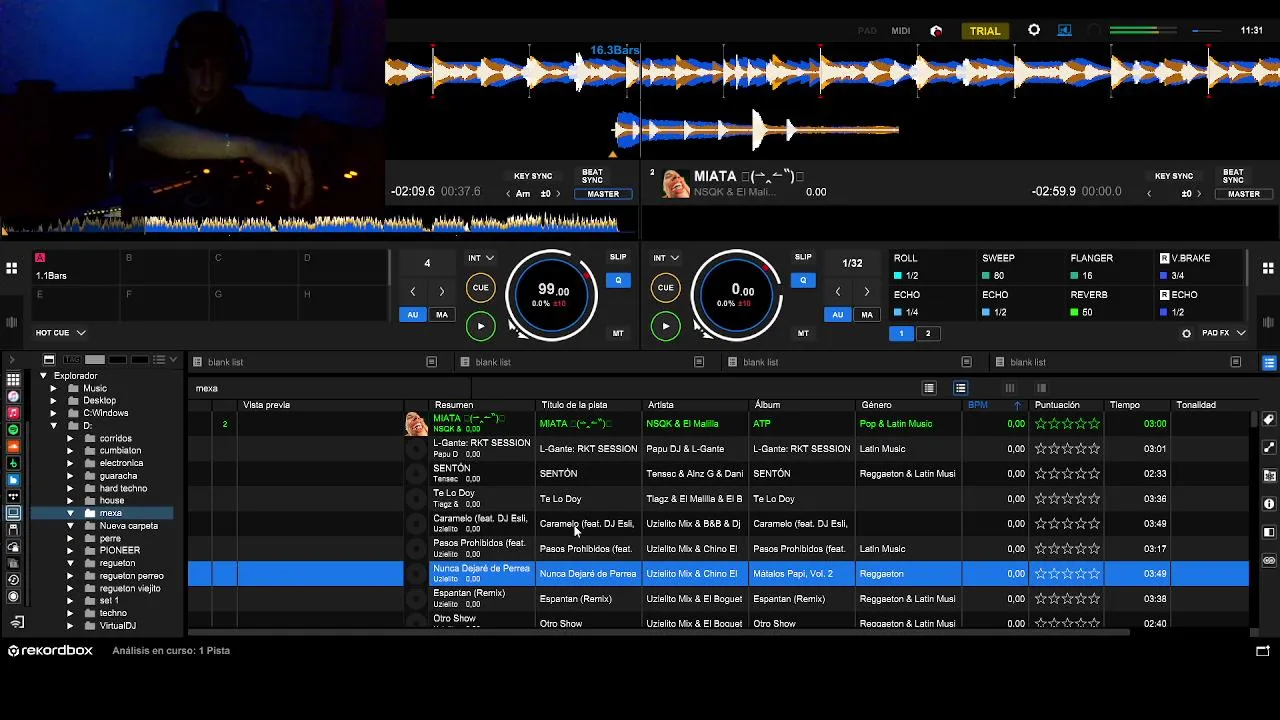Open the first blank list palette icon
This screenshot has height=720, width=1280.
coord(197,362)
